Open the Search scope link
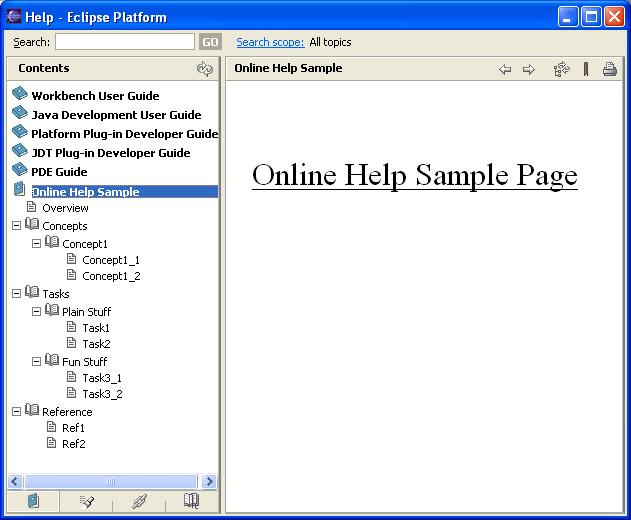This screenshot has height=520, width=631. pos(270,42)
